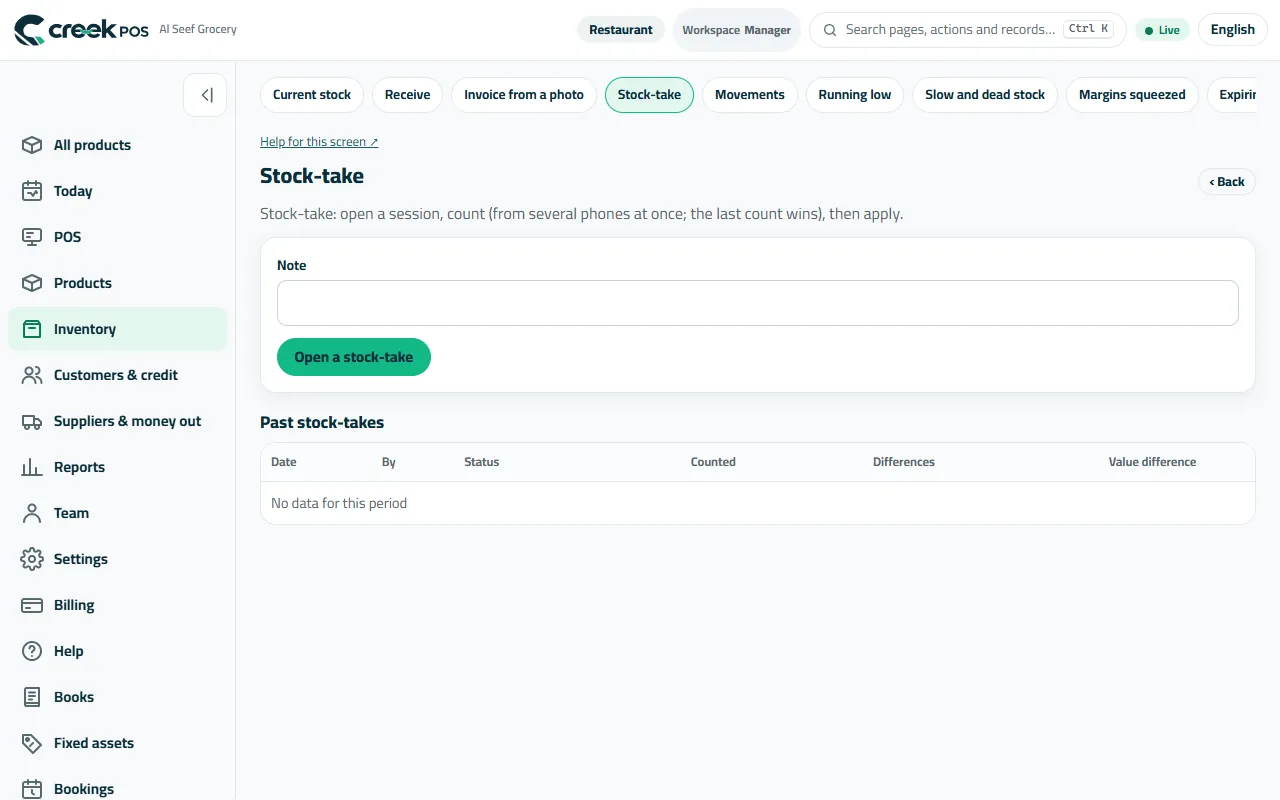View the Margins squeezed tab
The image size is (1280, 800).
tap(1132, 95)
